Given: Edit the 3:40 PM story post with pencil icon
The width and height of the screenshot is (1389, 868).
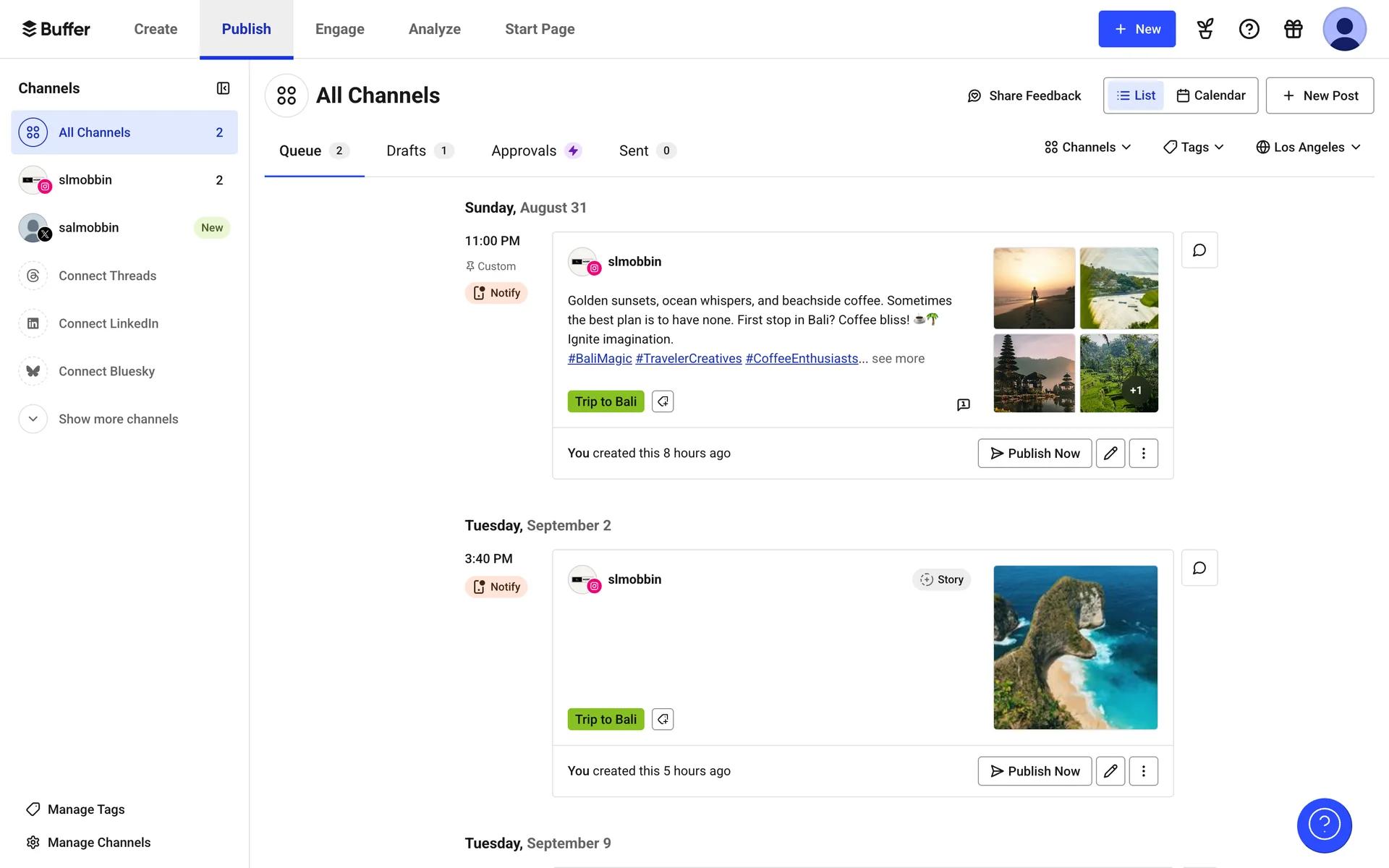Looking at the screenshot, I should (x=1110, y=771).
